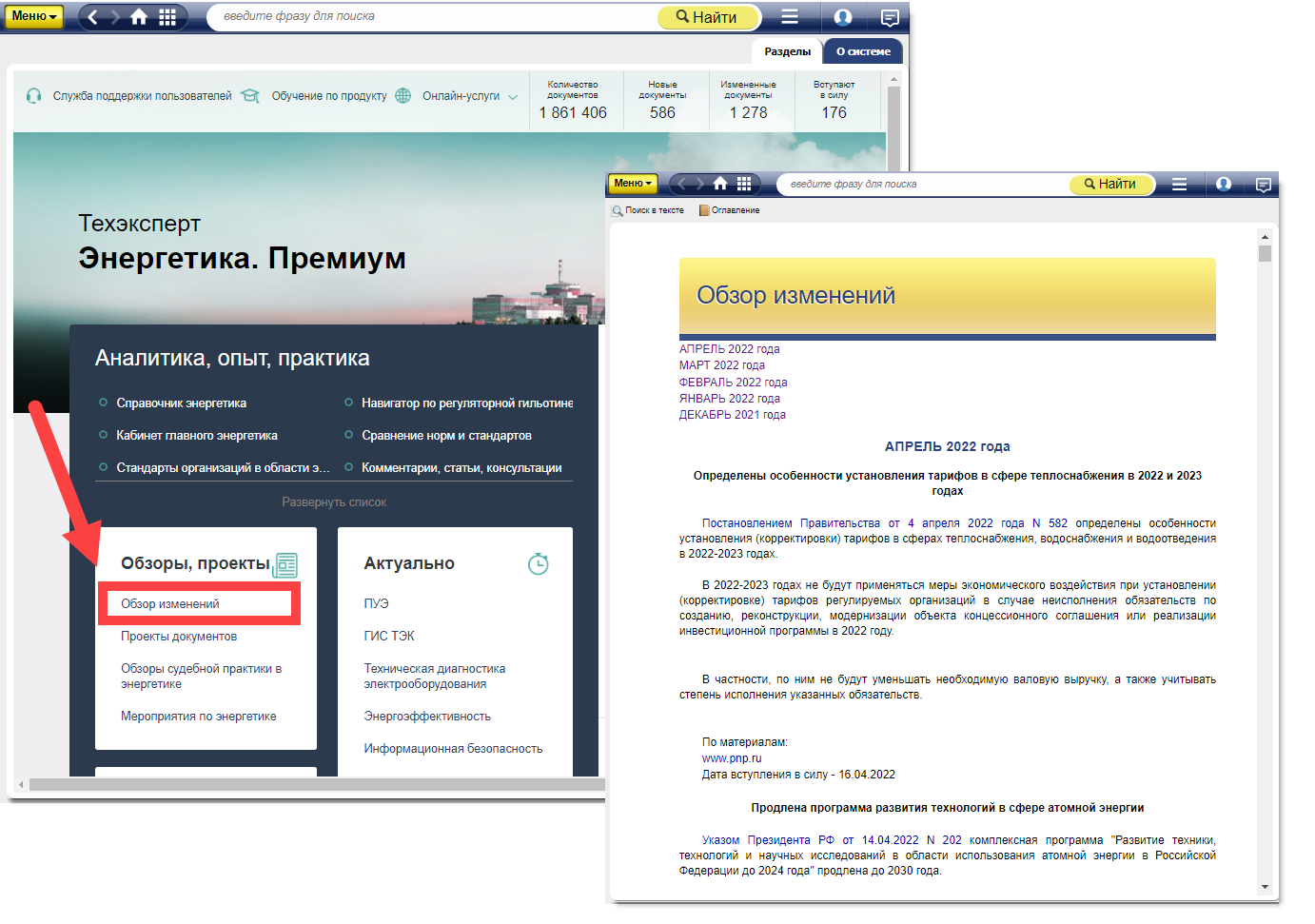Click the back arrow in main toolbar
This screenshot has width=1315, height=924.
[92, 16]
